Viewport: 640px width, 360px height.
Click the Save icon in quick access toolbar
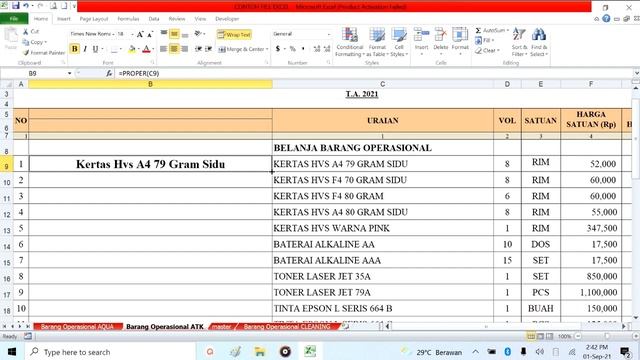(16, 6)
